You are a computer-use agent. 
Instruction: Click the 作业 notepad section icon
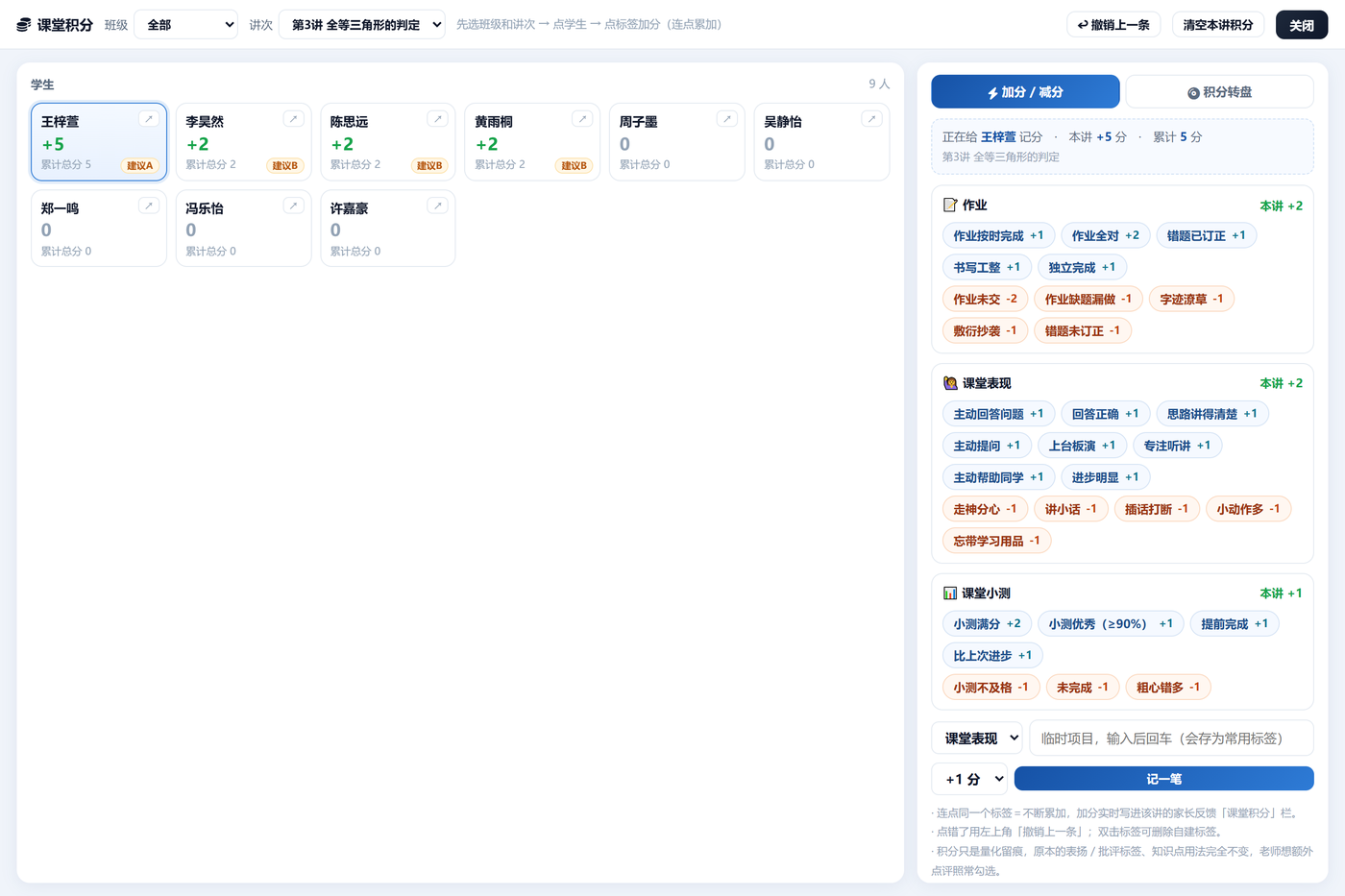[x=950, y=205]
